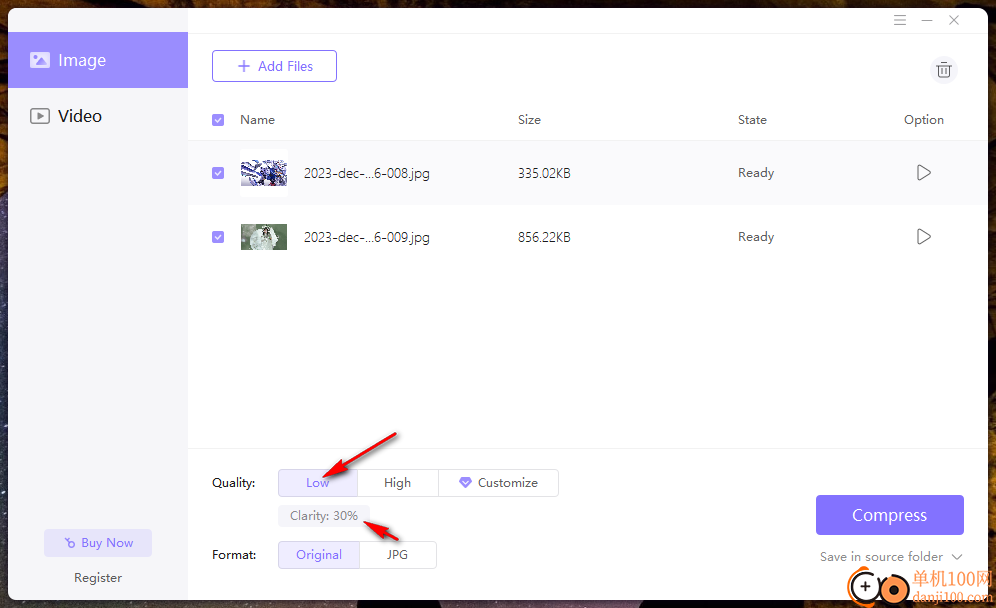The image size is (996, 608).
Task: Uncheck the 2023-dec-...6-009.jpg checkbox
Action: point(218,237)
